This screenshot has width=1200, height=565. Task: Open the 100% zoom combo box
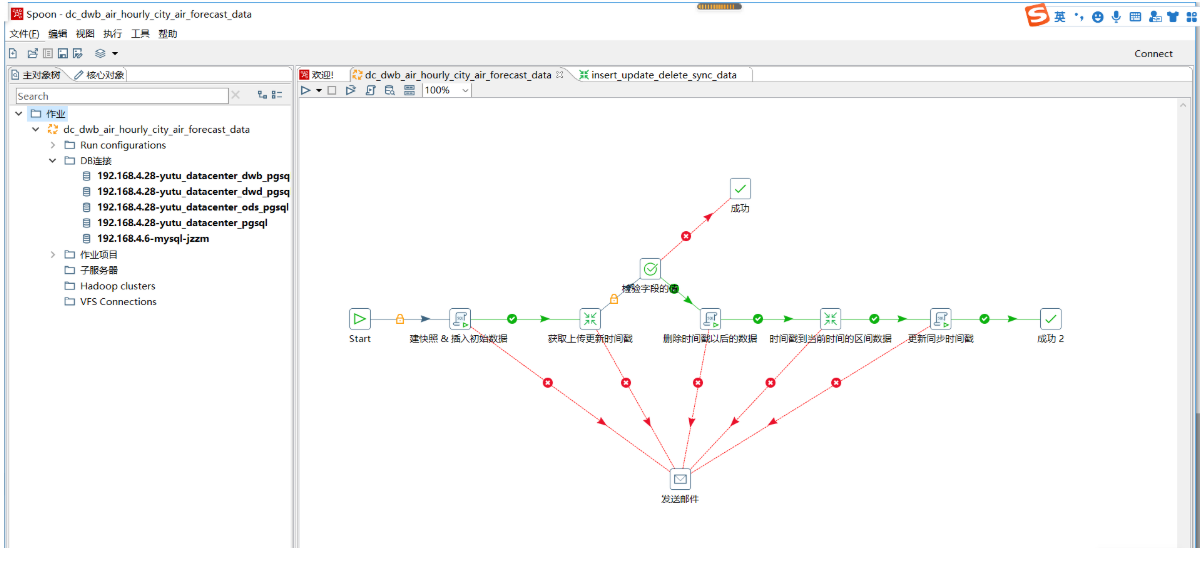click(446, 90)
